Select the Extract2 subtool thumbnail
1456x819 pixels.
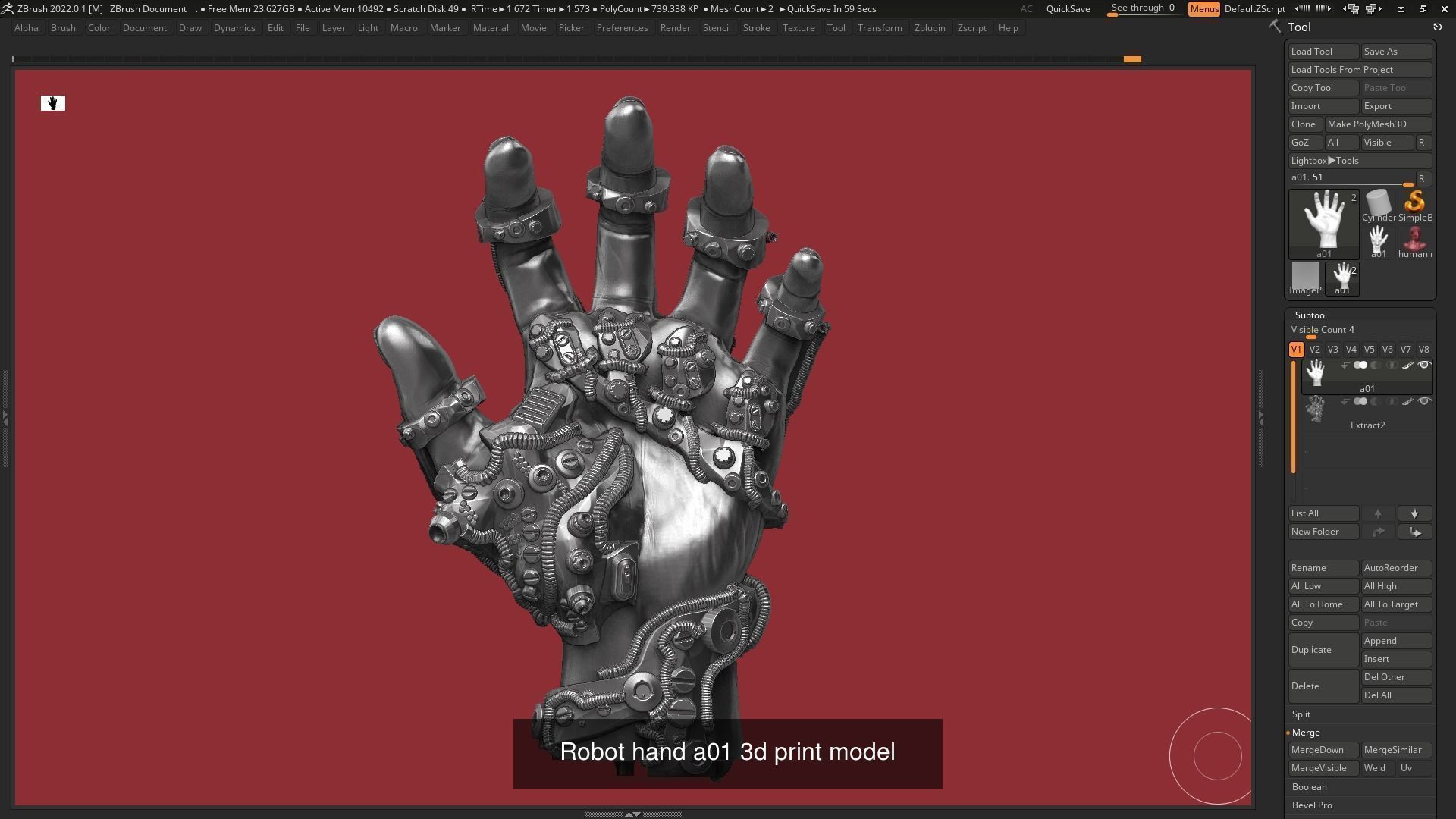pyautogui.click(x=1316, y=409)
